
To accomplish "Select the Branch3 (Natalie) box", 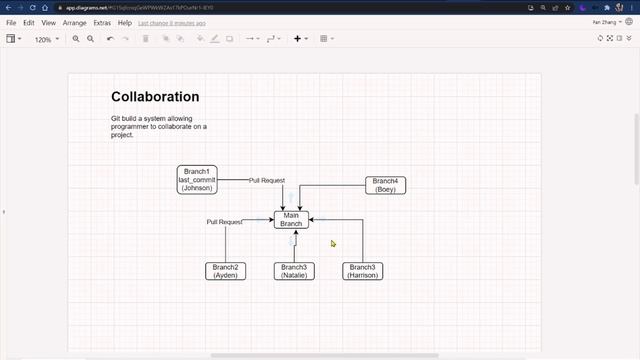I will (294, 271).
